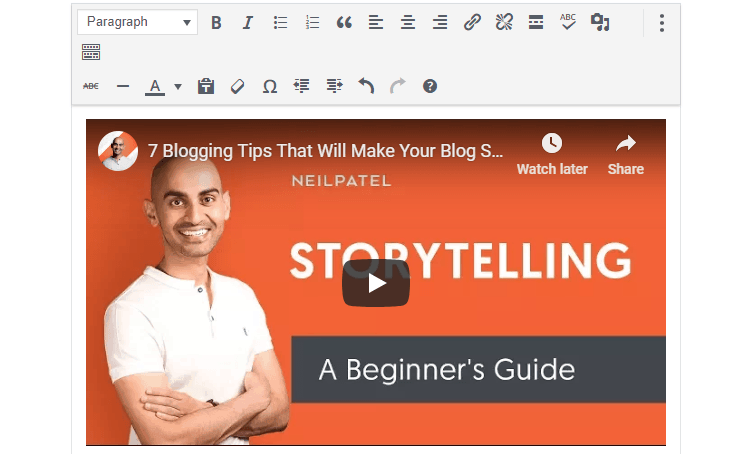Apply blockquote formatting
The width and height of the screenshot is (749, 454).
(x=344, y=22)
